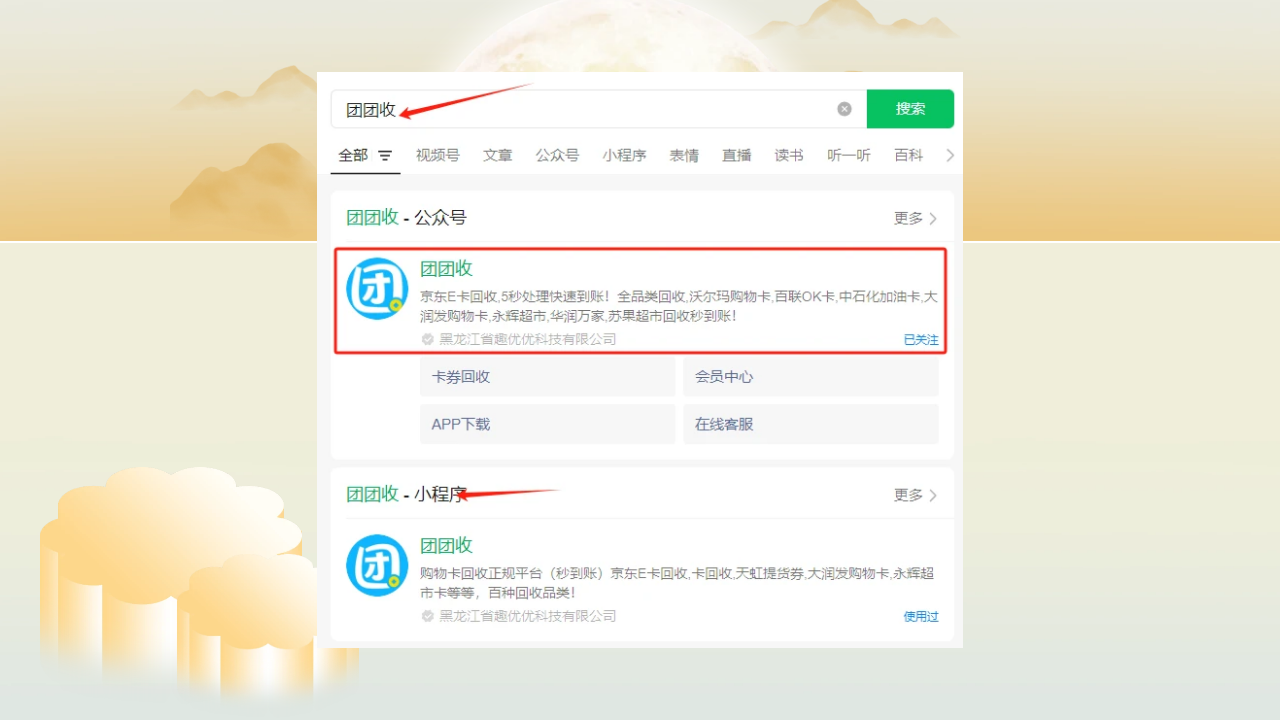Open the 团团收 official account title
1280x720 pixels.
pos(446,268)
